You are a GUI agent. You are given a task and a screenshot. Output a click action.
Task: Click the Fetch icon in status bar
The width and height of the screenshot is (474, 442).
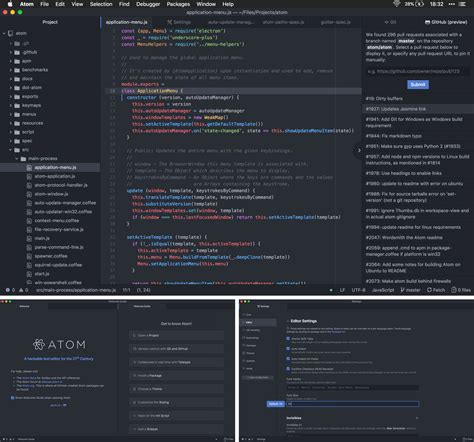point(429,290)
